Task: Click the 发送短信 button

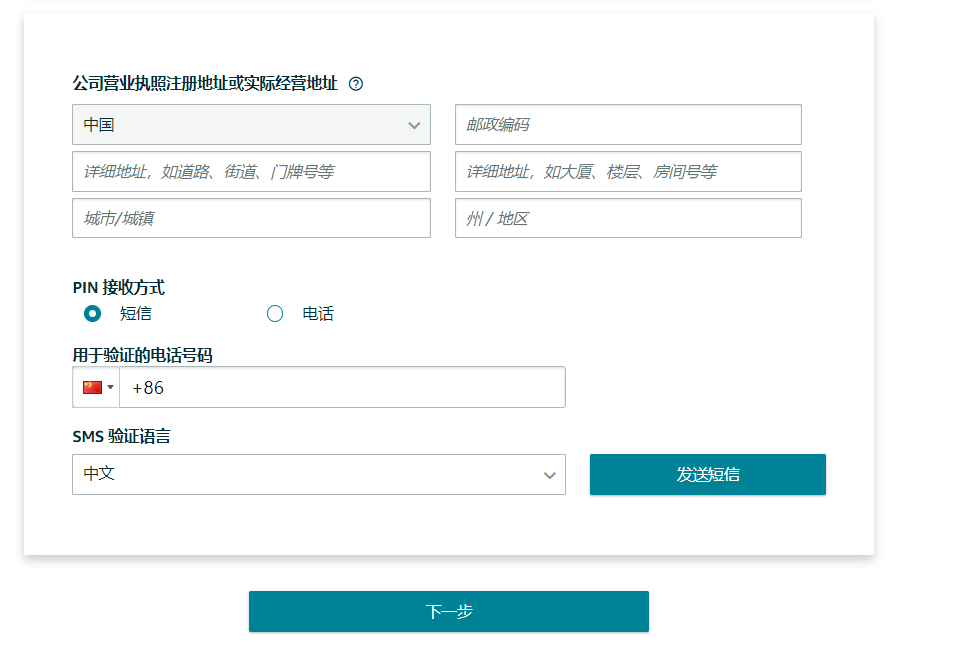Action: (707, 474)
